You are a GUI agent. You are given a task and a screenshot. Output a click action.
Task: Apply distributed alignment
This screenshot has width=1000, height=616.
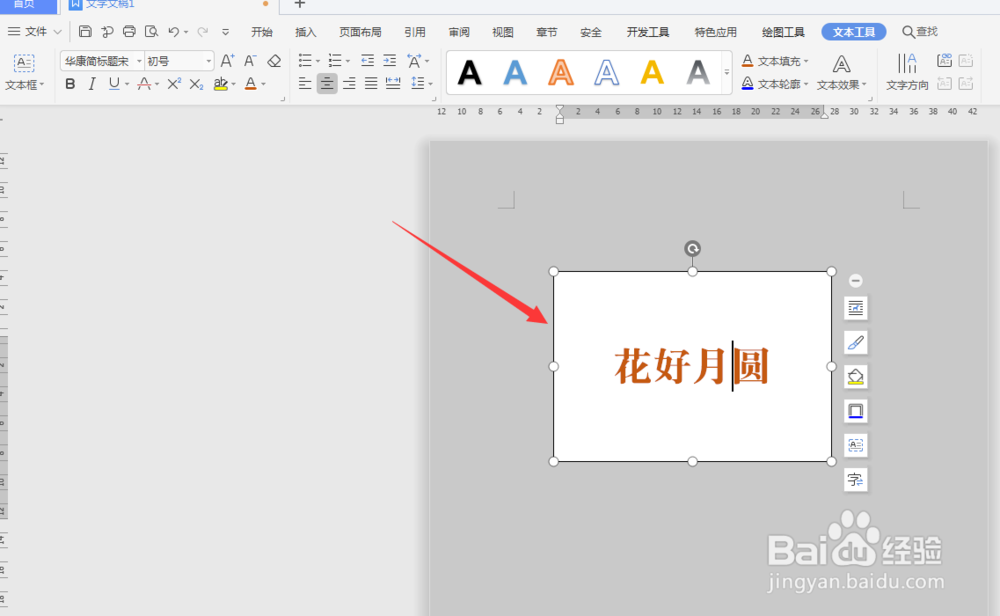(x=393, y=84)
